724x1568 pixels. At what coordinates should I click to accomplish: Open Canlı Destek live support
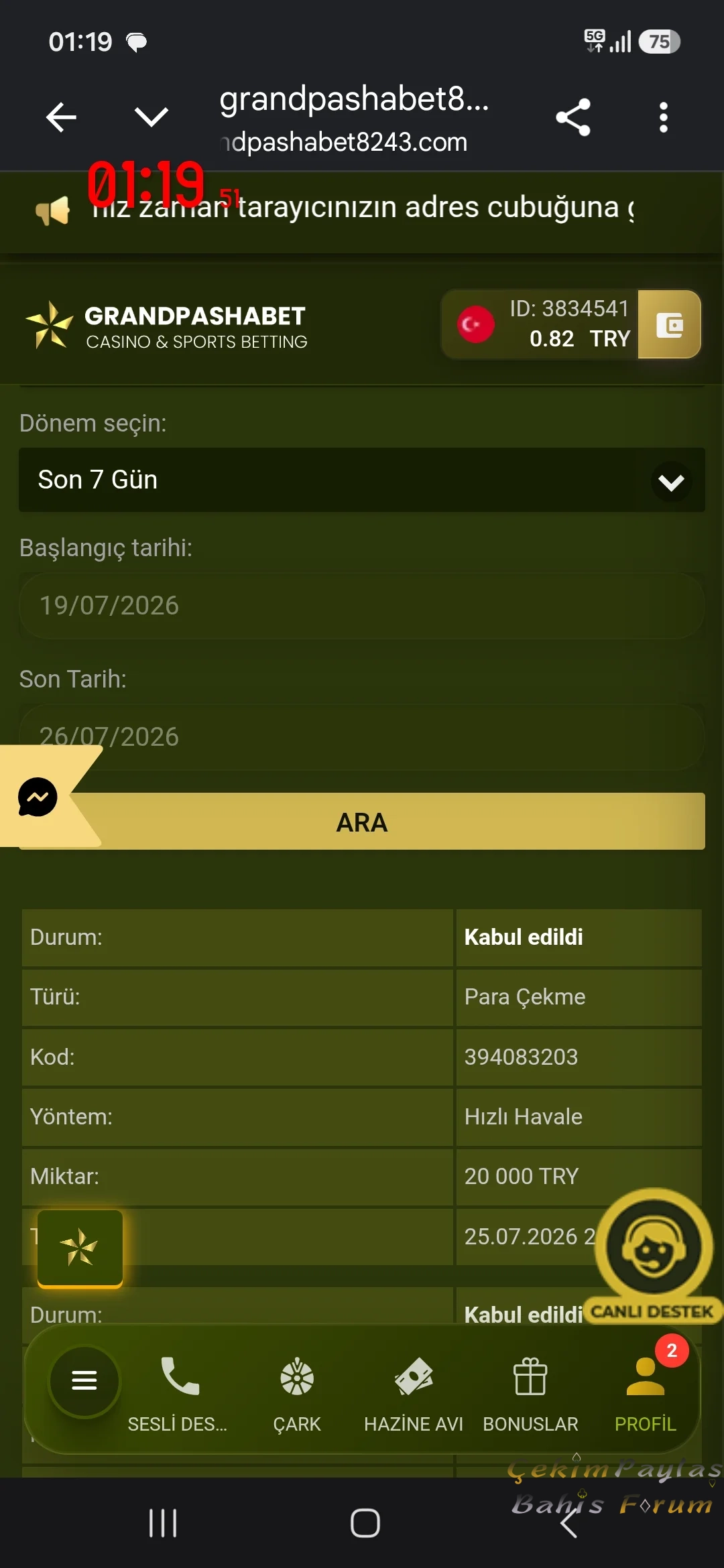pos(654,1256)
